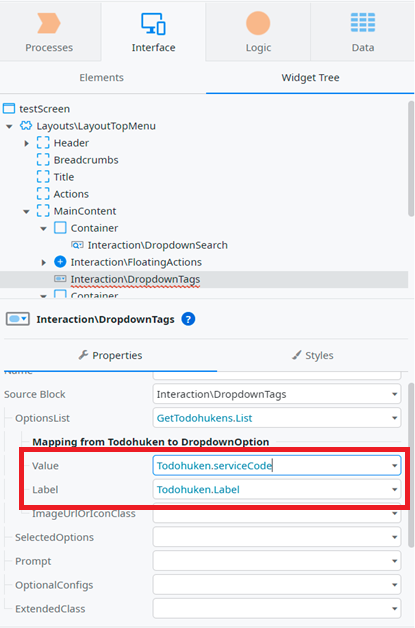Collapse the MainContent tree node
415x628 pixels.
click(26, 211)
